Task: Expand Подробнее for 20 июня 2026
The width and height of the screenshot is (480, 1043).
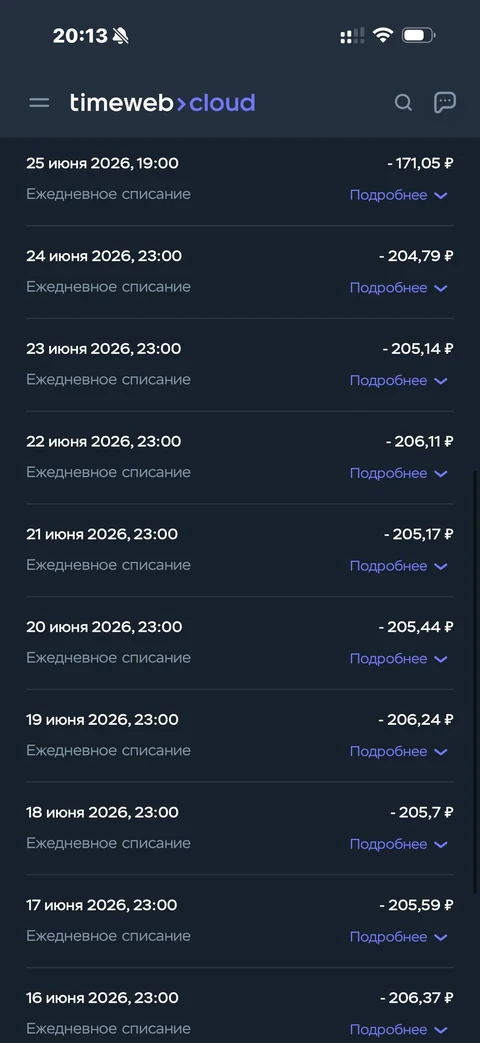Action: click(x=399, y=659)
